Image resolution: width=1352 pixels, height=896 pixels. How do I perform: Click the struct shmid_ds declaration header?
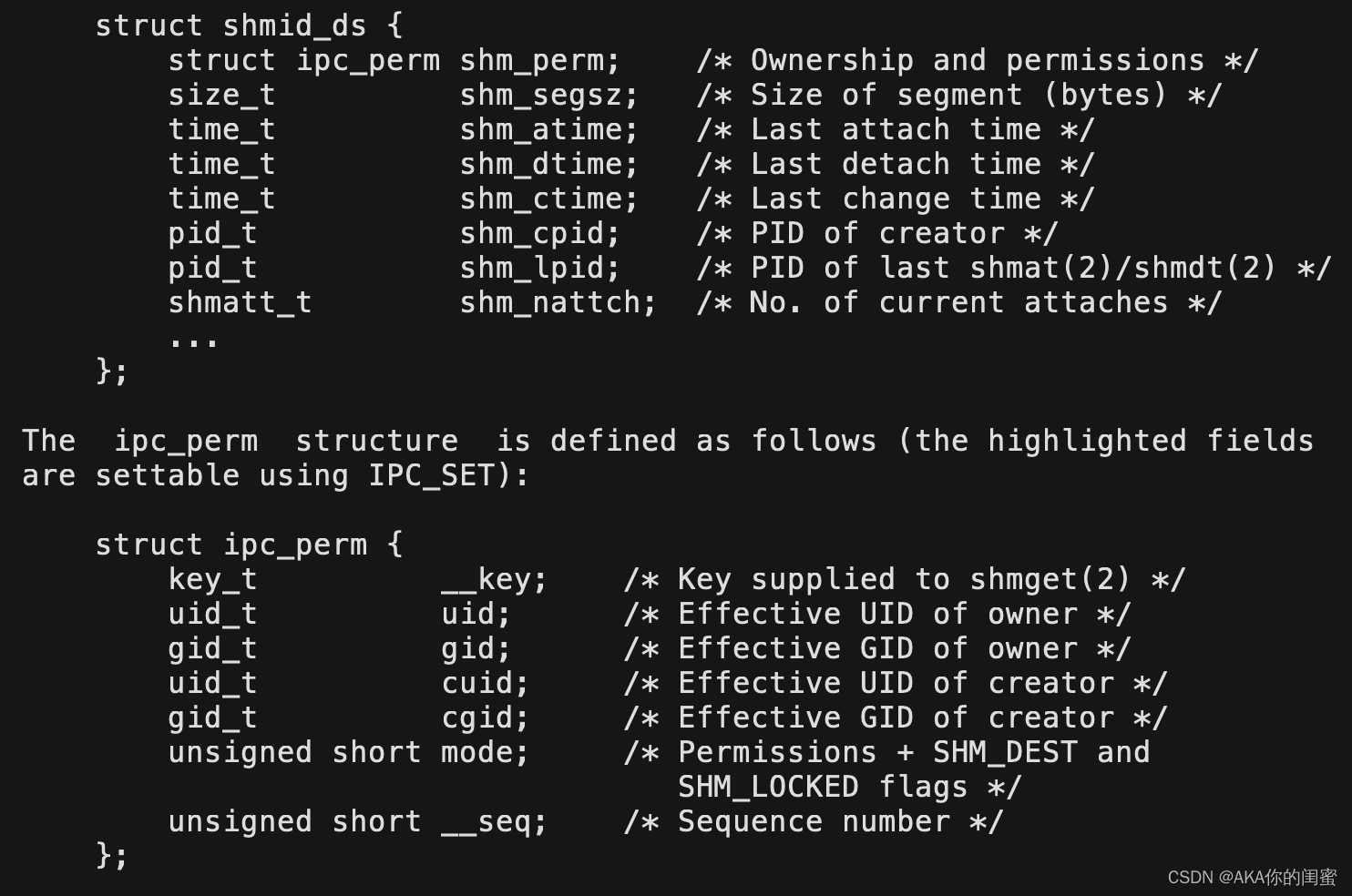pyautogui.click(x=248, y=25)
